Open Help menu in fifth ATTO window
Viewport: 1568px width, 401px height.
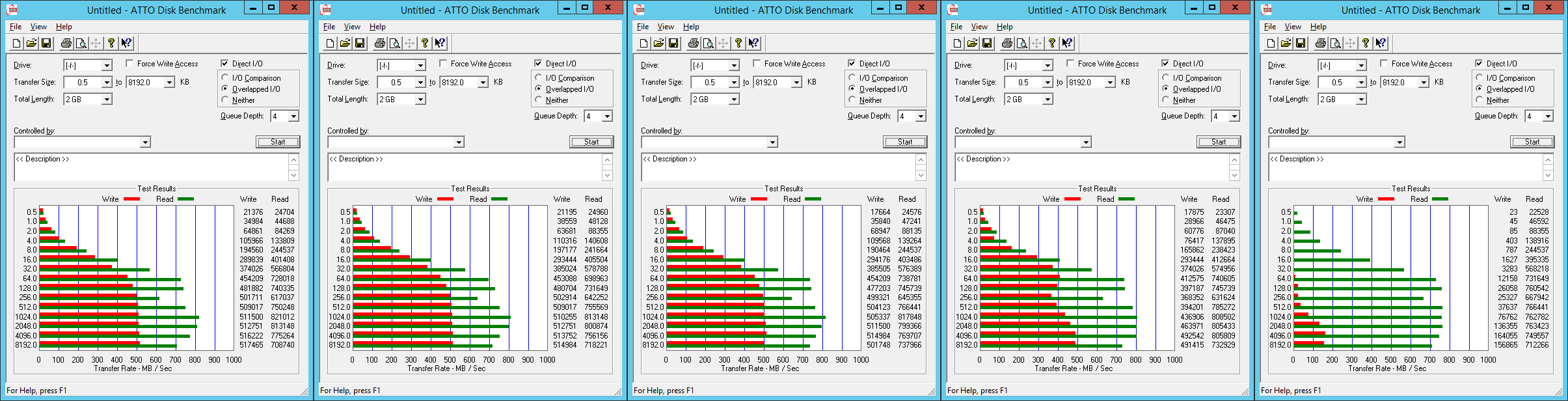1318,27
